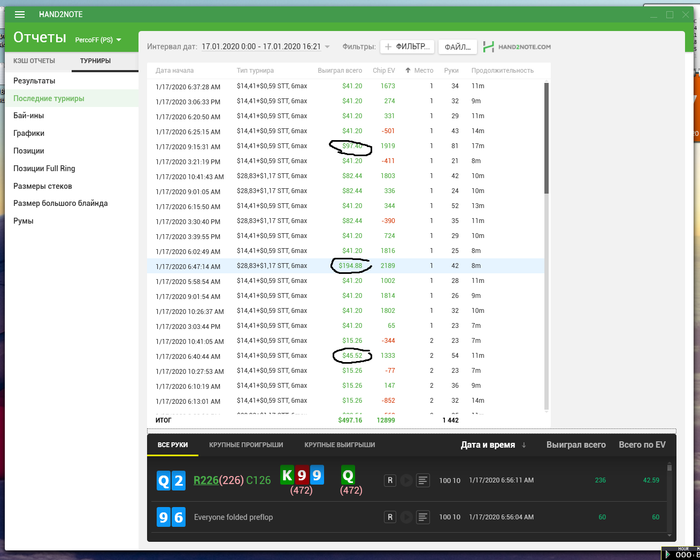
Task: Select Графики in the left sidebar
Action: 29,133
